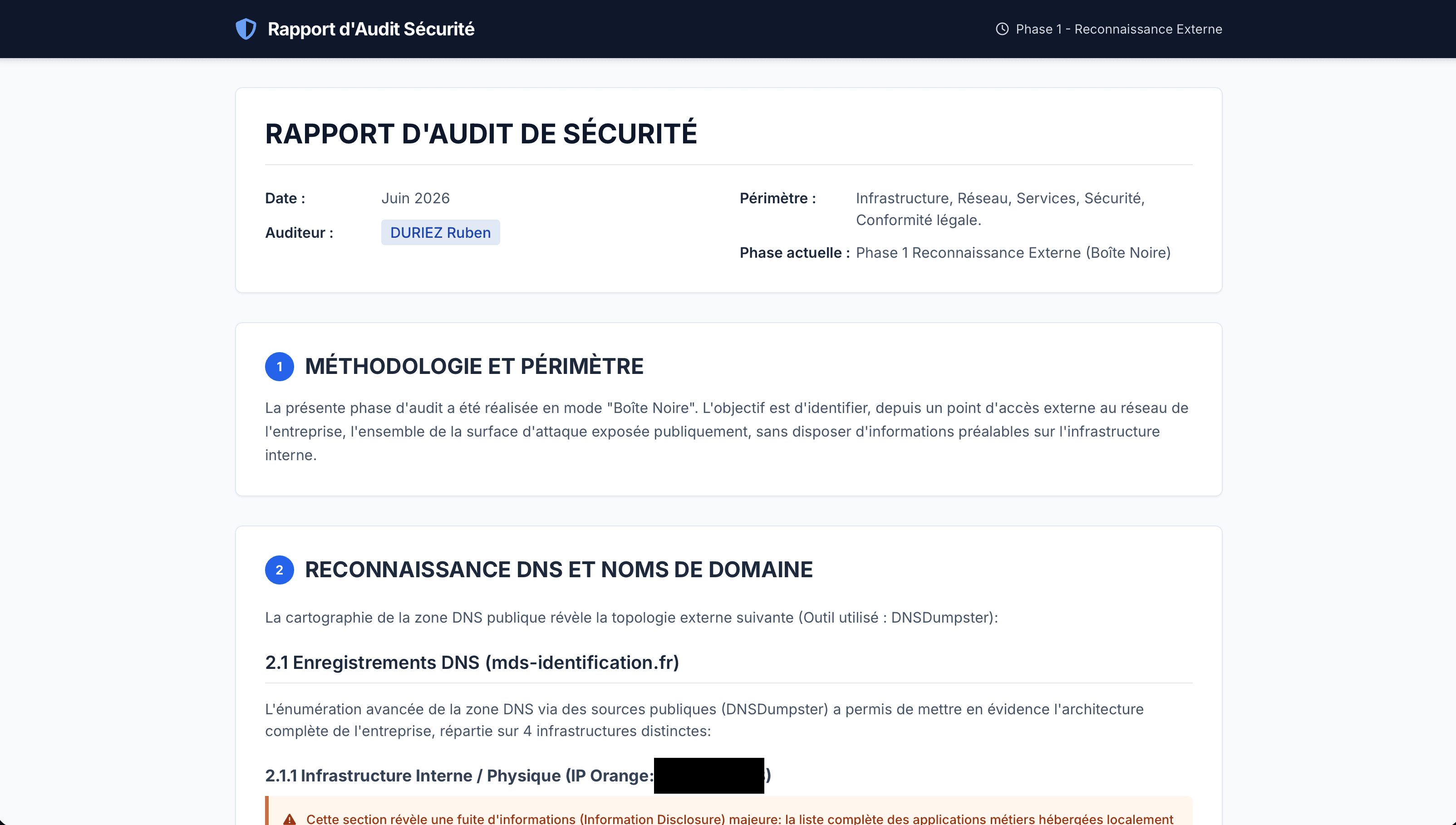Click the MÉTHODOLOGIE ET PÉRIMÈTRE heading
The width and height of the screenshot is (1456, 825).
point(474,367)
